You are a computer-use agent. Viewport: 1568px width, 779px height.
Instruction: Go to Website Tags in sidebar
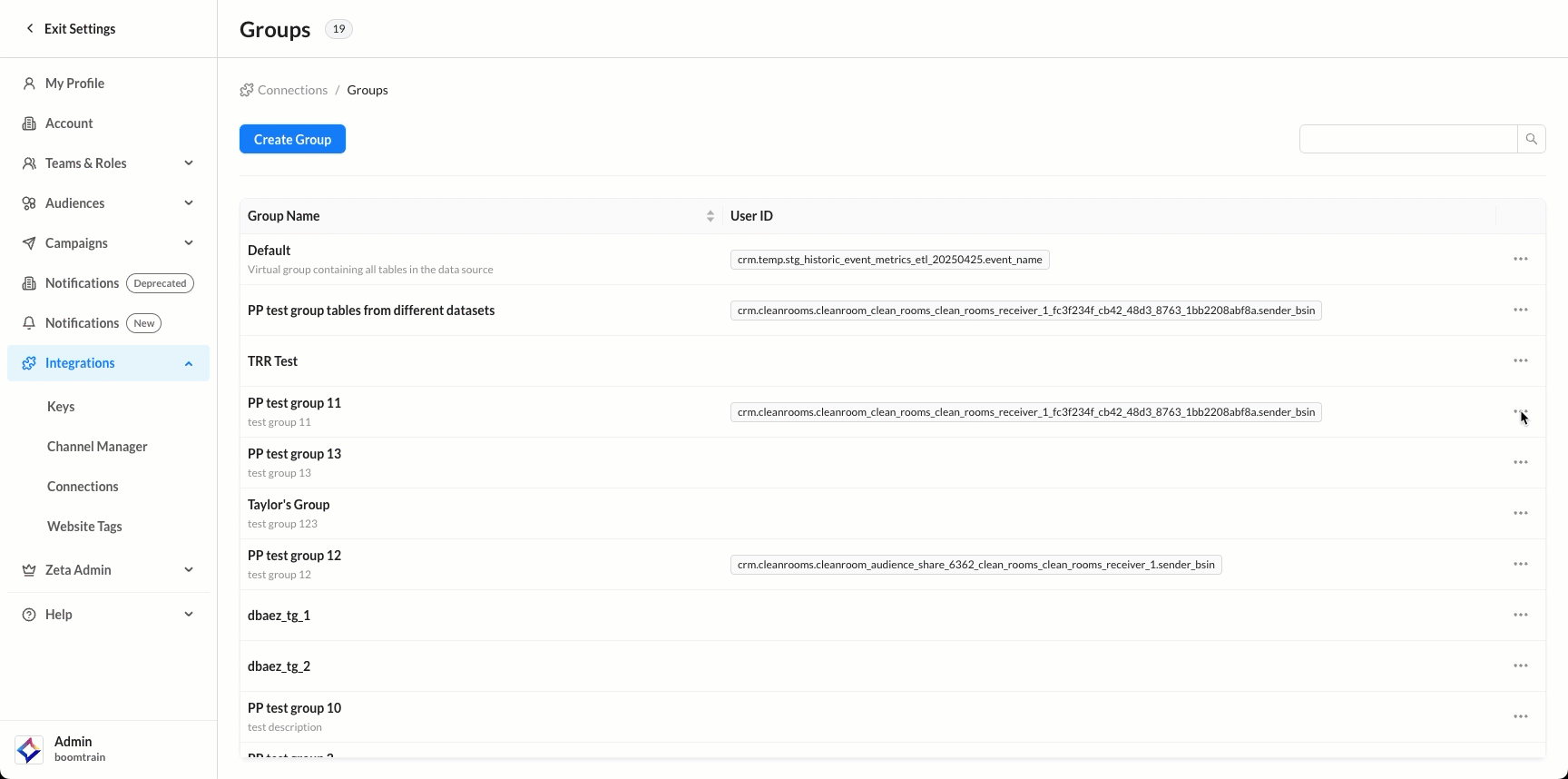[x=84, y=527]
